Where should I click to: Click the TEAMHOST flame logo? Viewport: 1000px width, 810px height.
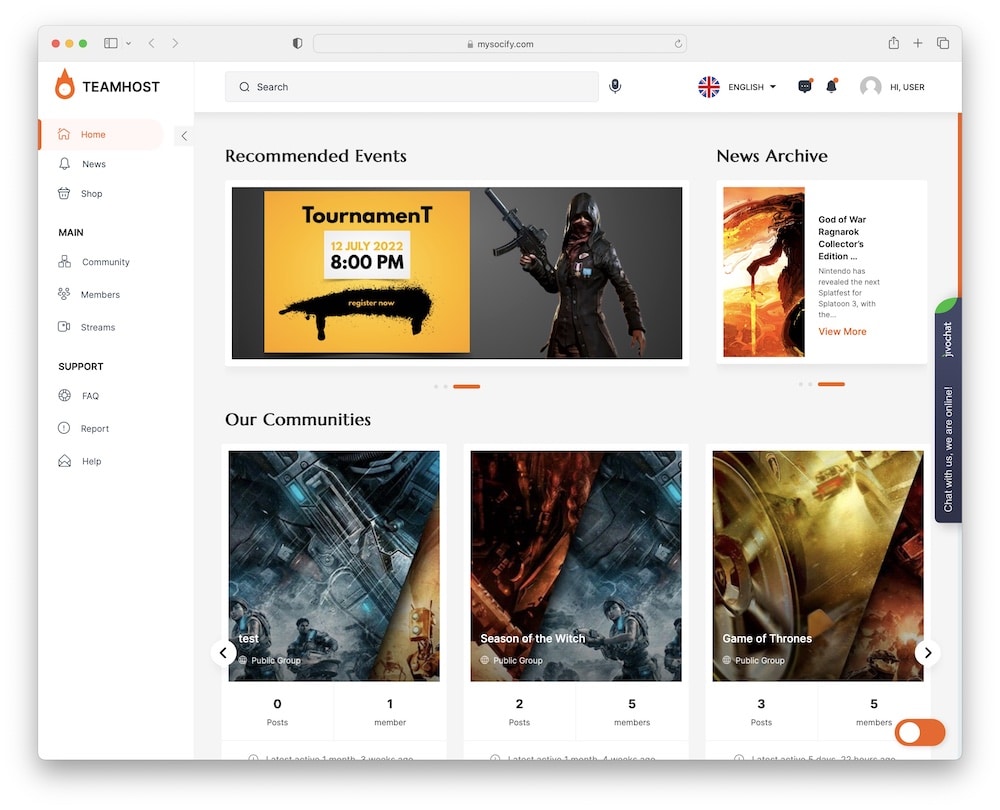(x=64, y=85)
